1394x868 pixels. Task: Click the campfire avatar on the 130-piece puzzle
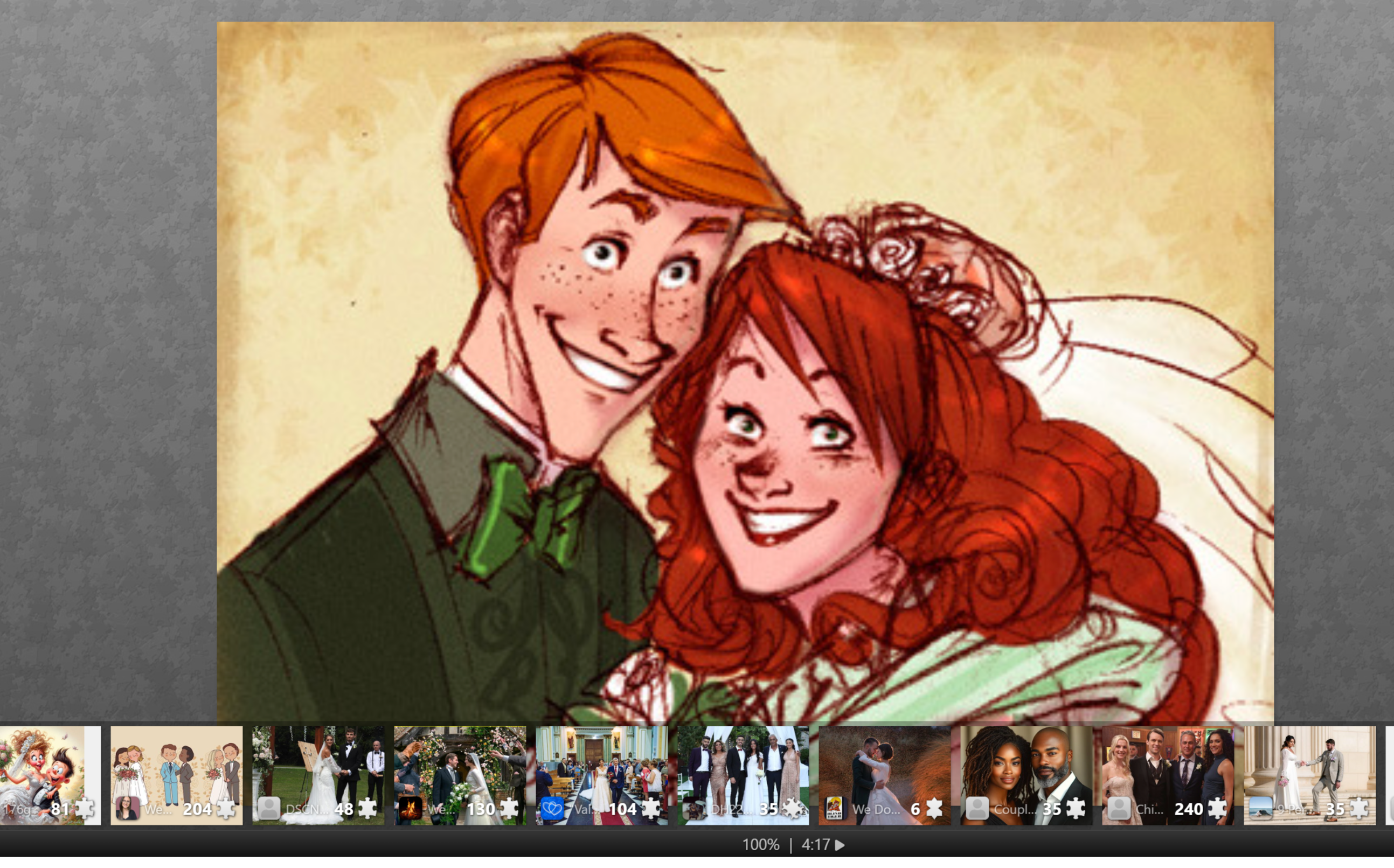point(410,809)
